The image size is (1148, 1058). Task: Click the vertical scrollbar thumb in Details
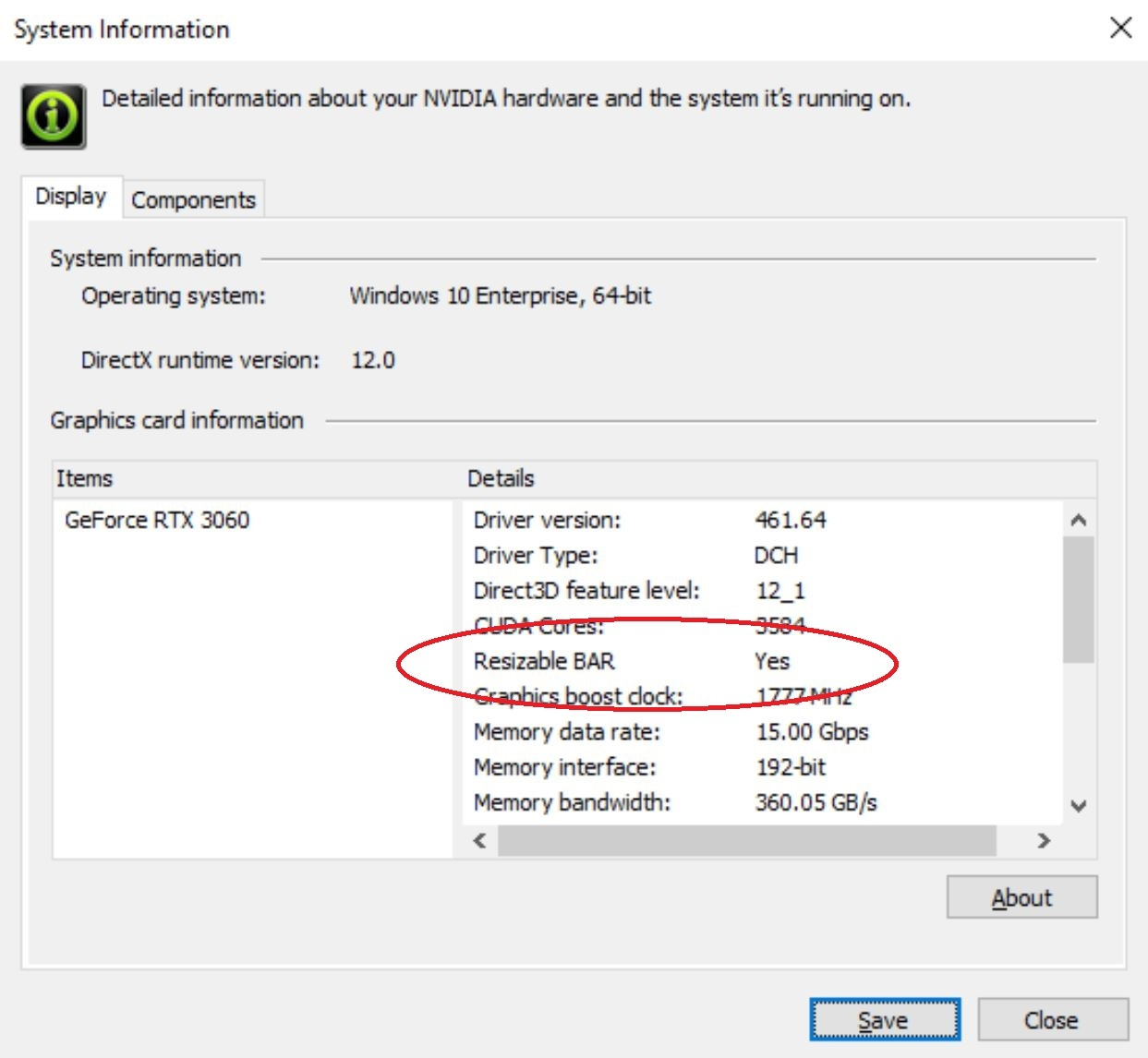click(1078, 599)
